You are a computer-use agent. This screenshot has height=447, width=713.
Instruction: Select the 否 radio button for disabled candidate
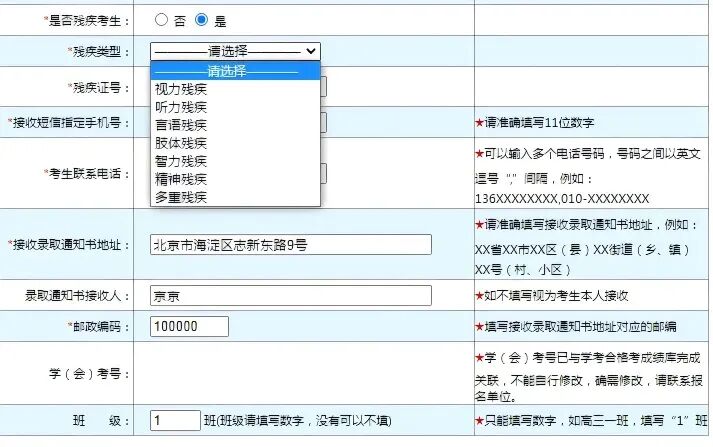(161, 20)
